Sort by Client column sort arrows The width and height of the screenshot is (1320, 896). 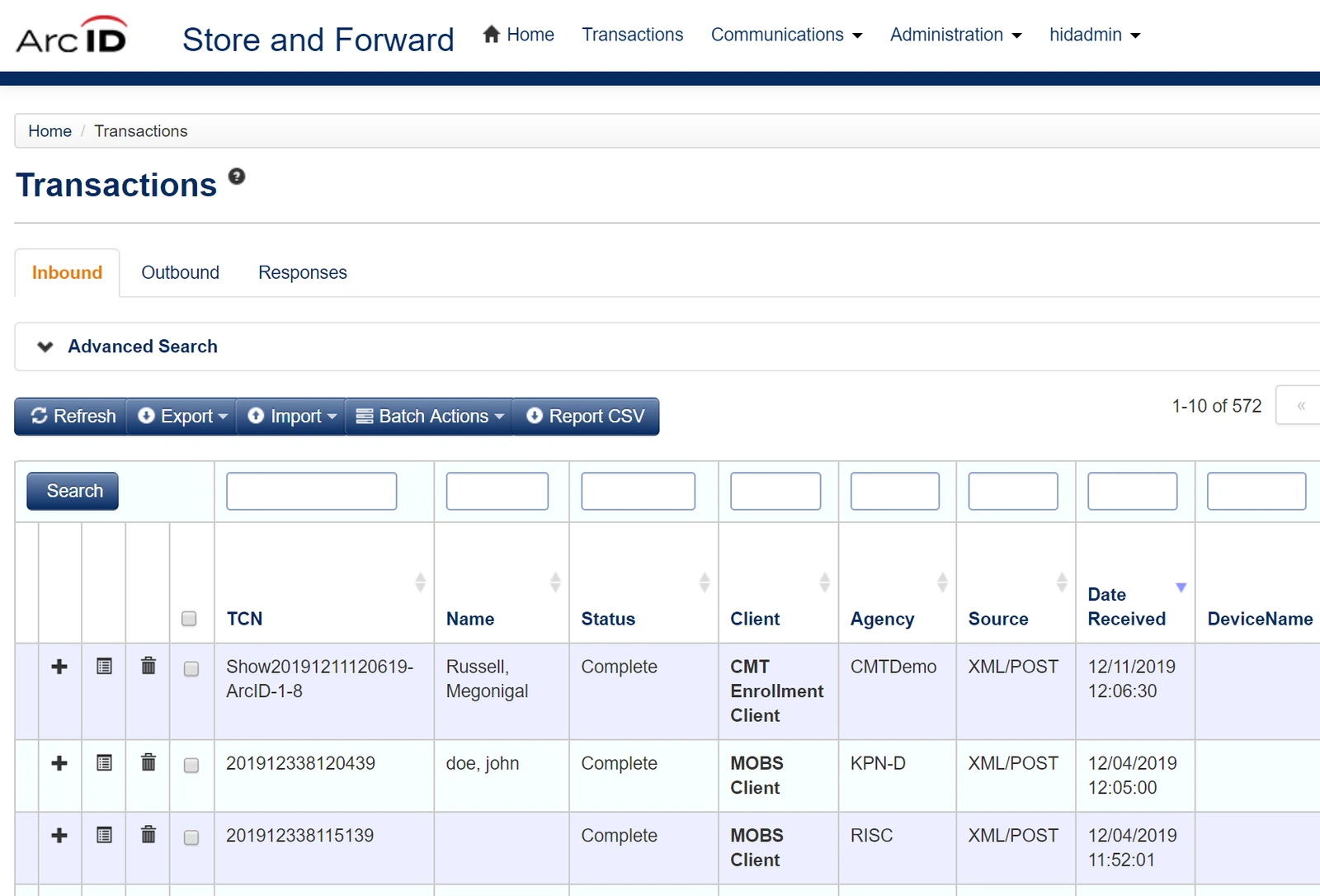click(x=824, y=582)
